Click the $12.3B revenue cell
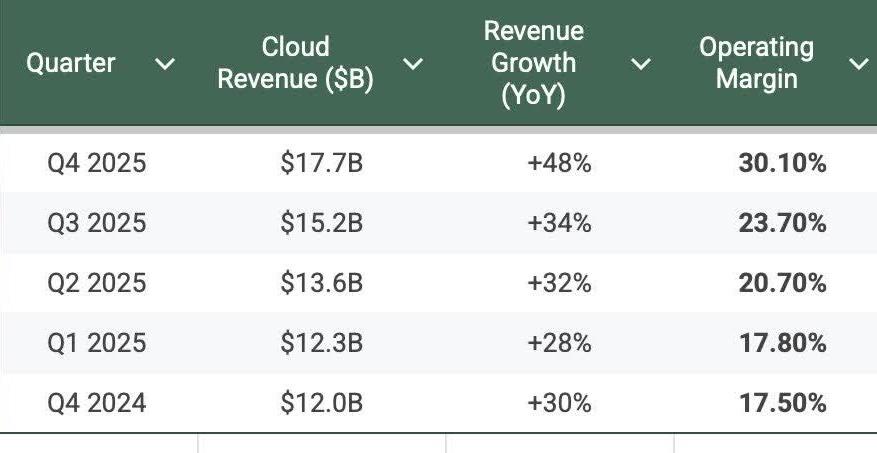The image size is (877, 453). click(321, 343)
